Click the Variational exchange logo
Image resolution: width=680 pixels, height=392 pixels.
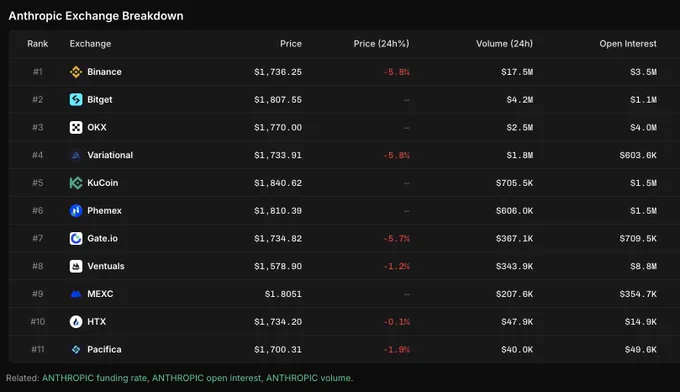[76, 155]
